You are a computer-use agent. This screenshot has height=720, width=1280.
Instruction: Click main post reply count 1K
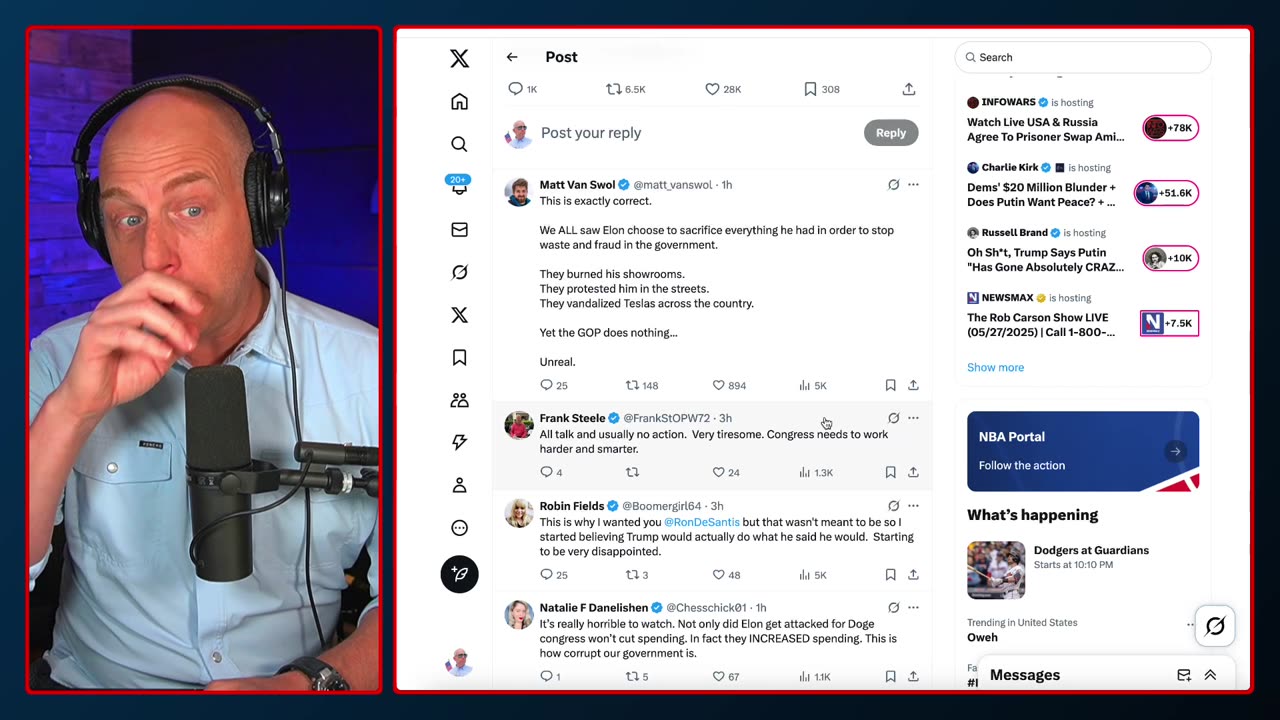(x=523, y=89)
